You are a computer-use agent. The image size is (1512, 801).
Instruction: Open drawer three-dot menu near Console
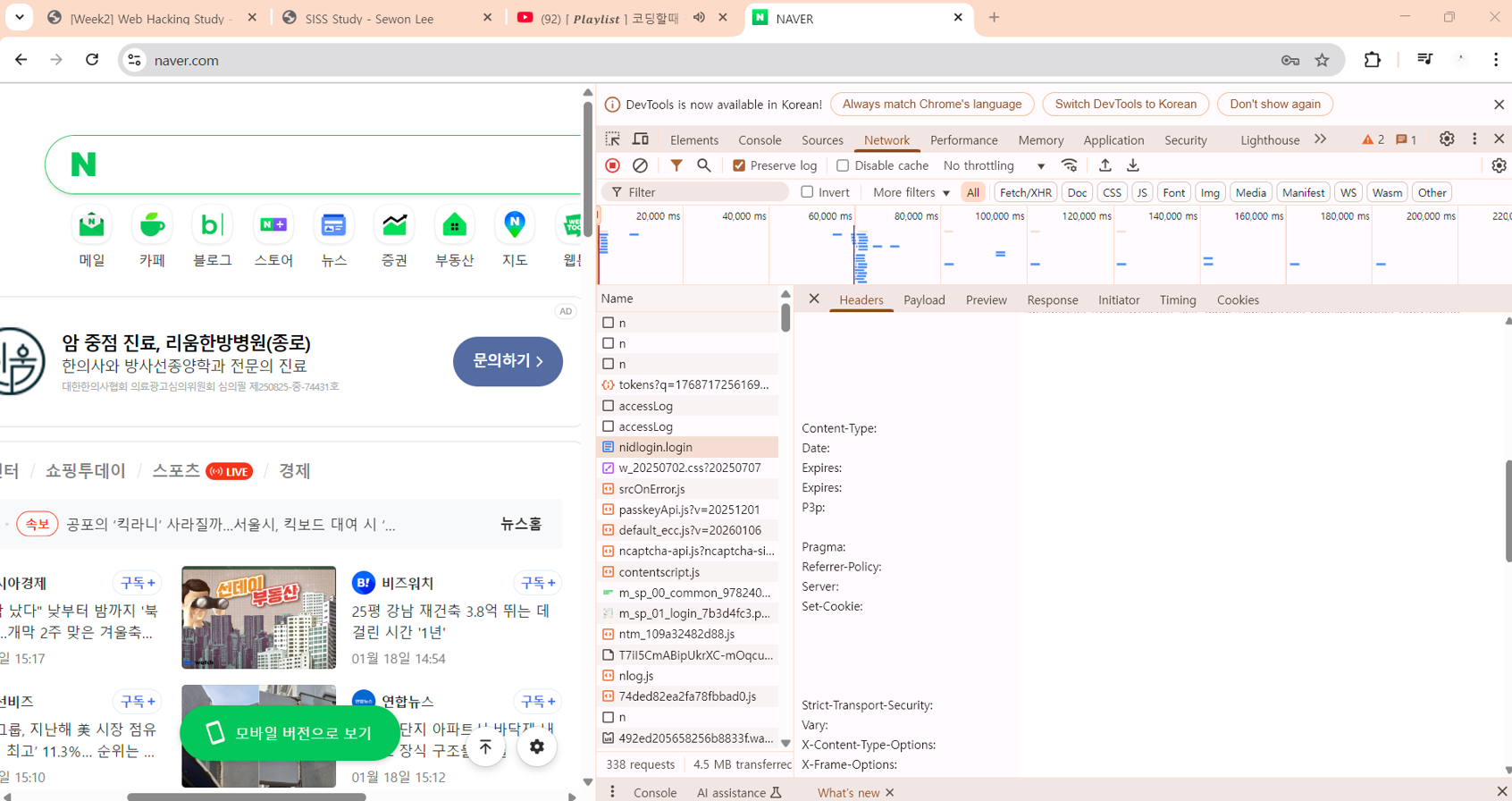612,792
